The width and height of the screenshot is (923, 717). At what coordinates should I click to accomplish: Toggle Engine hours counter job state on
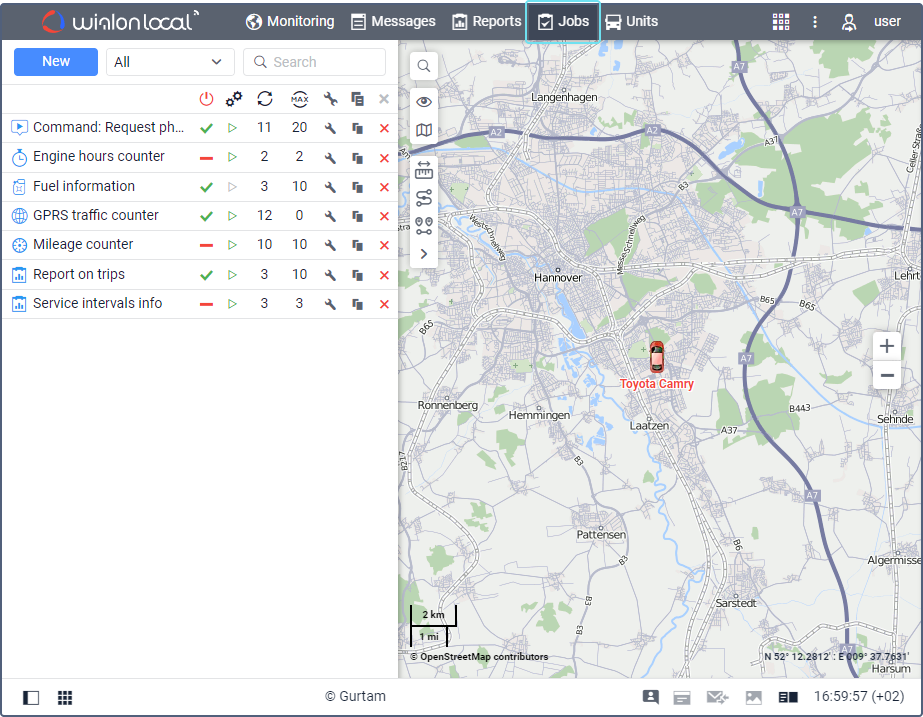[206, 158]
